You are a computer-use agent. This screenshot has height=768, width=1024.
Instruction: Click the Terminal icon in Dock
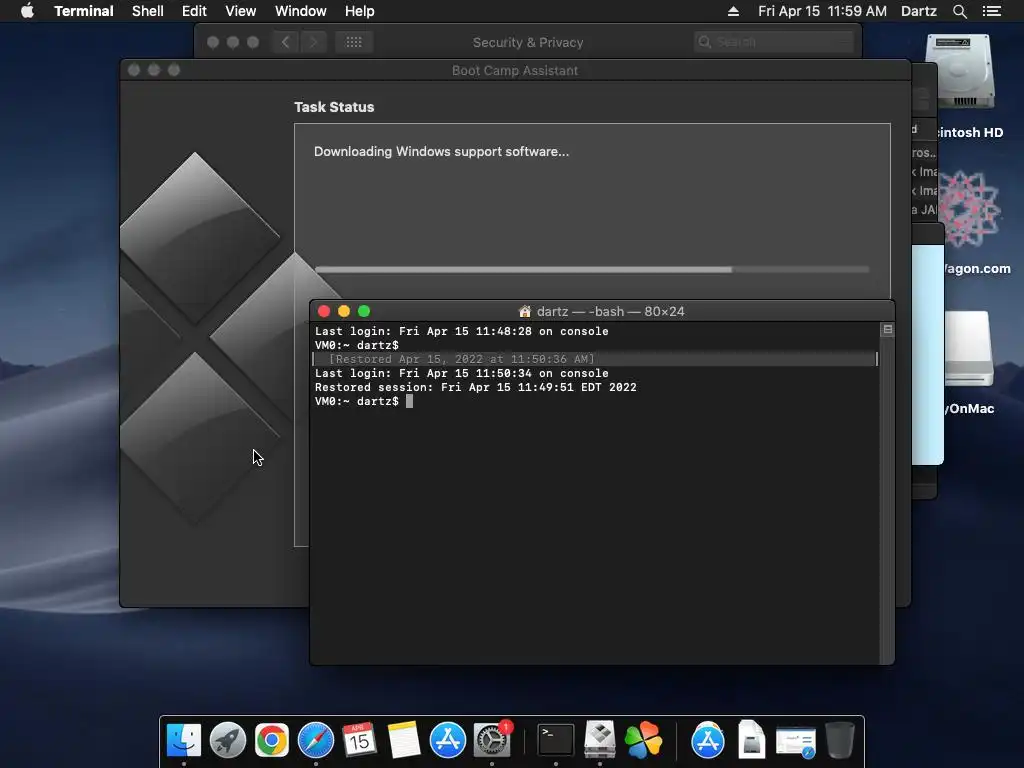555,740
